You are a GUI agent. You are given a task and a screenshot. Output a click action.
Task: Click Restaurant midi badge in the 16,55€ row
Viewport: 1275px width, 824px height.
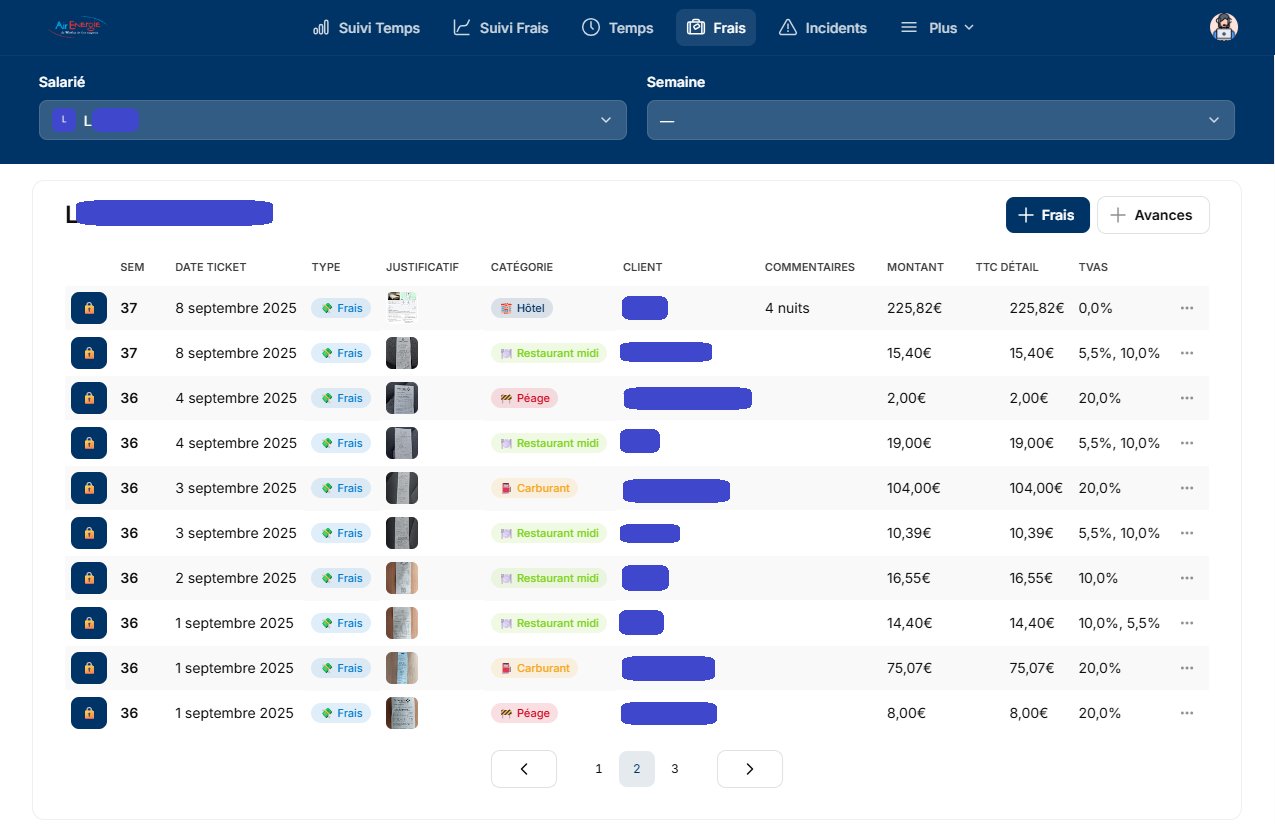pyautogui.click(x=549, y=578)
